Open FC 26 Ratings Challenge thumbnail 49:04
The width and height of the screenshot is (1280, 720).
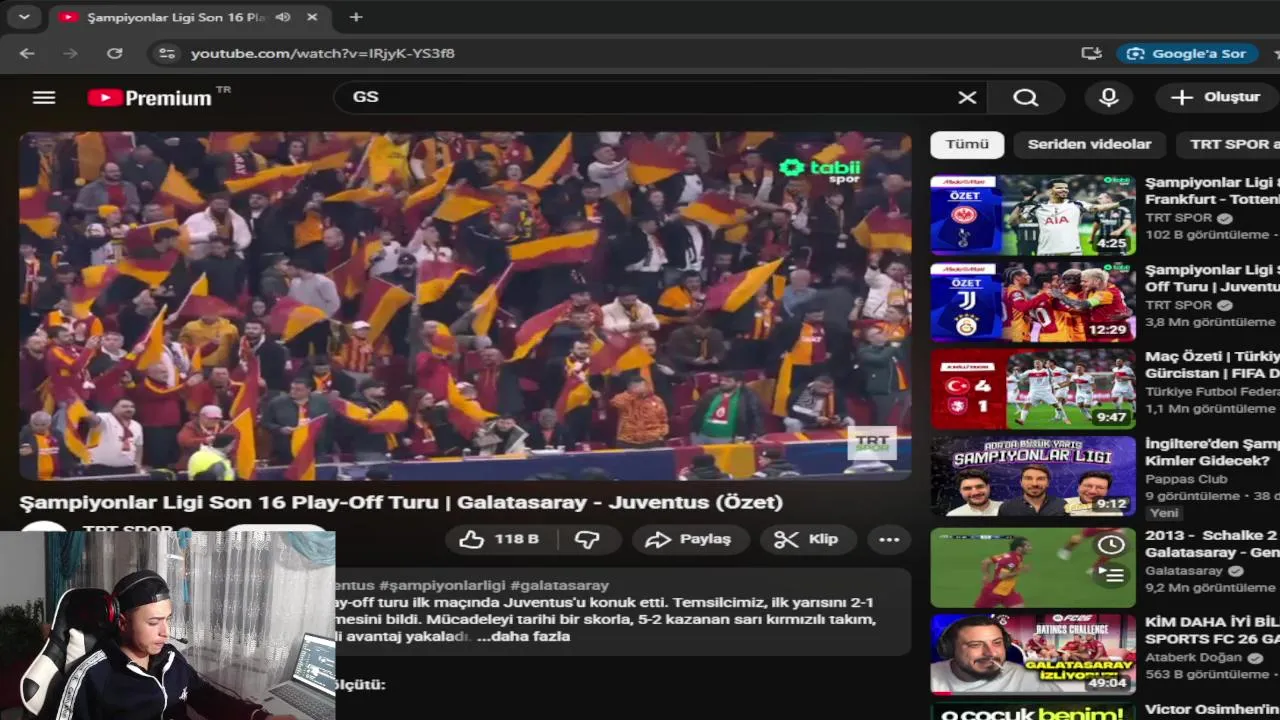(x=1033, y=654)
